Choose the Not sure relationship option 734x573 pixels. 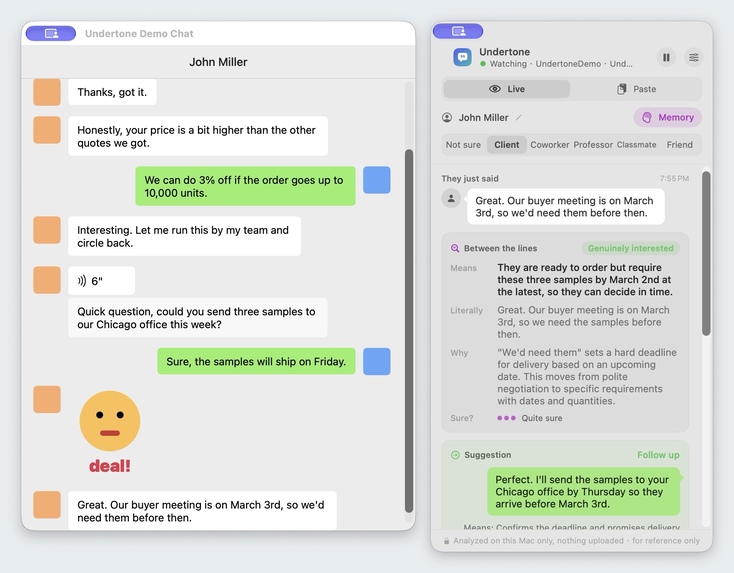coord(463,145)
